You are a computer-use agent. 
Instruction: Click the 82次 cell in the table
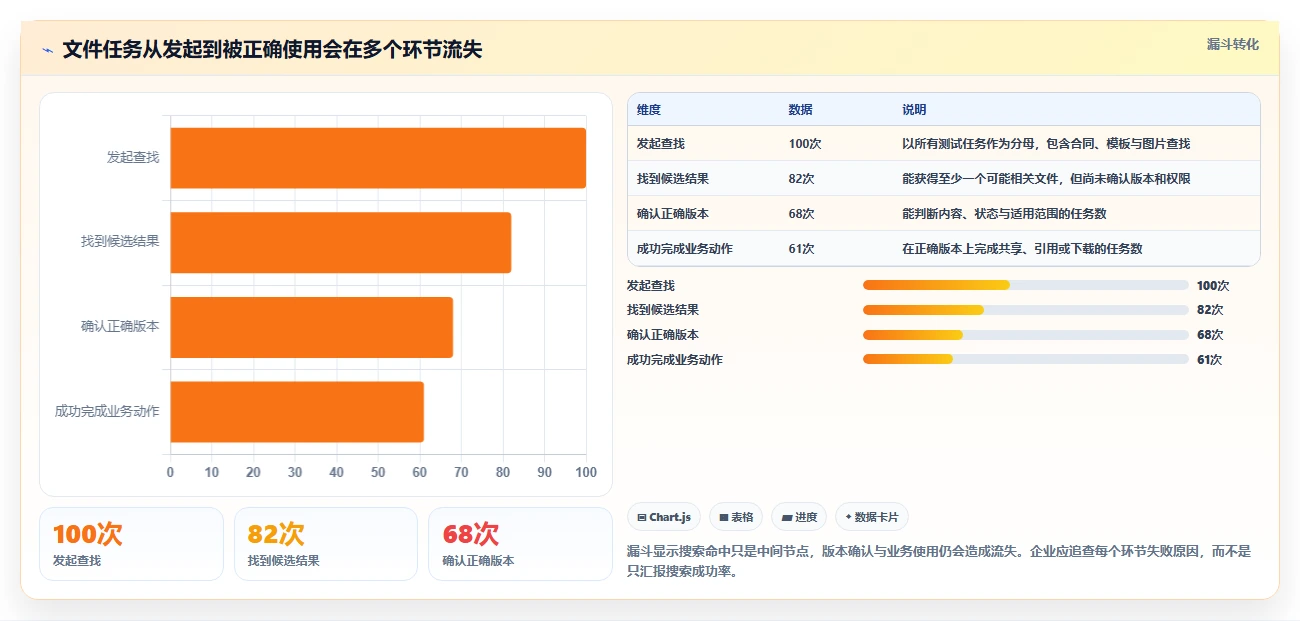tap(802, 179)
